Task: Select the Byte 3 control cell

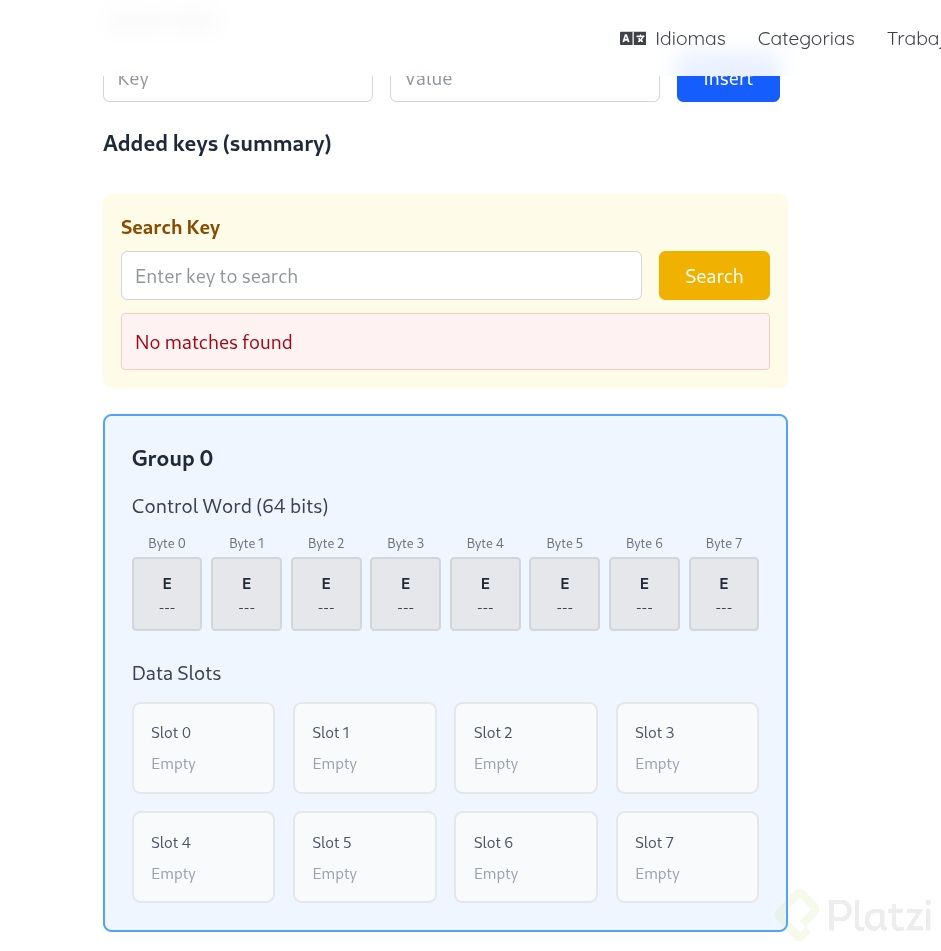Action: [x=405, y=594]
